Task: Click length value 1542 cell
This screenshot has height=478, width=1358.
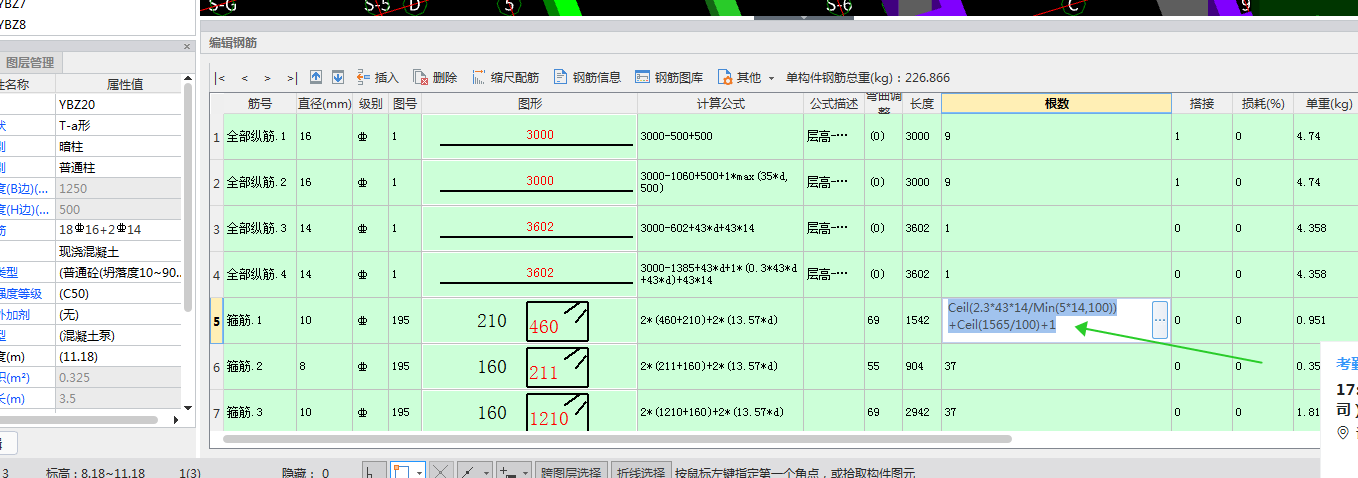Action: coord(921,321)
